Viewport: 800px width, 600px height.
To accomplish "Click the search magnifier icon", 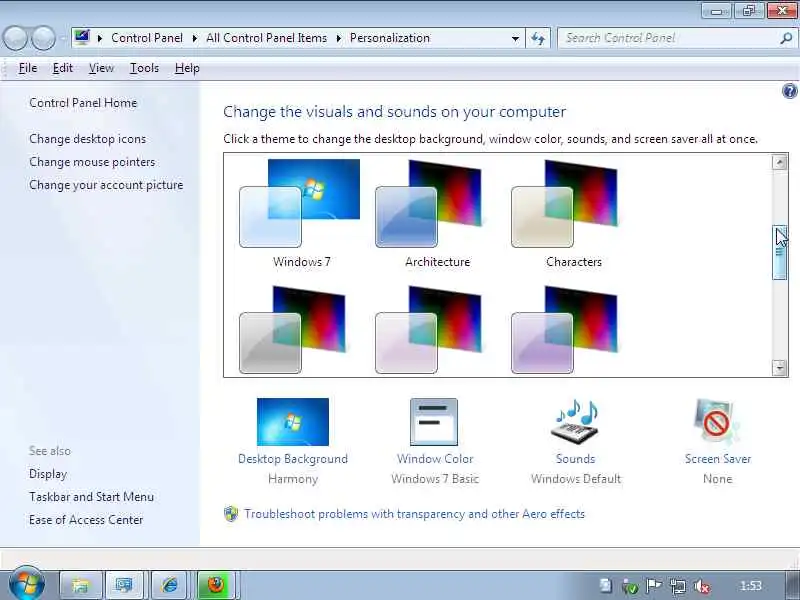I will point(786,38).
